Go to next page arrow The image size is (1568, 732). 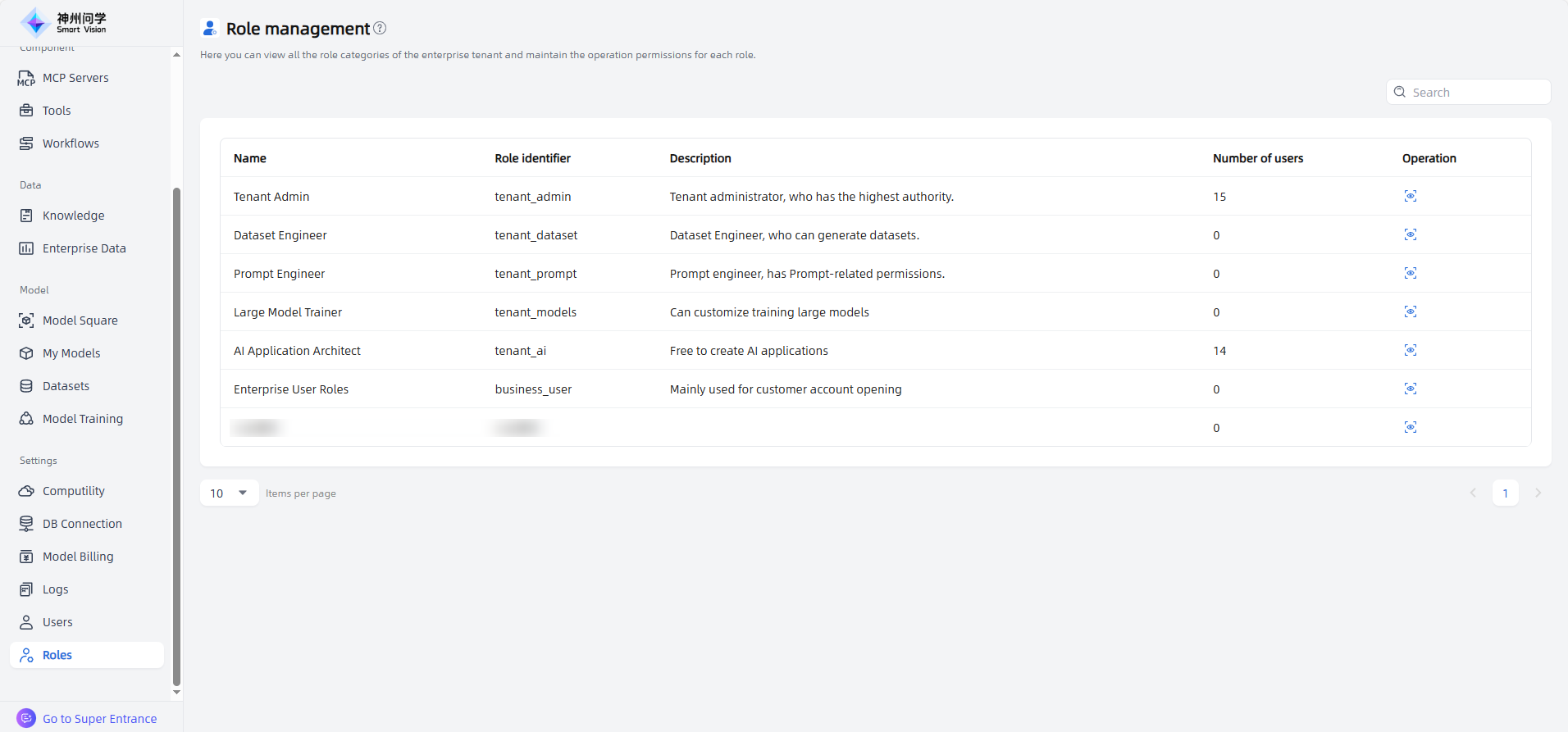1538,493
